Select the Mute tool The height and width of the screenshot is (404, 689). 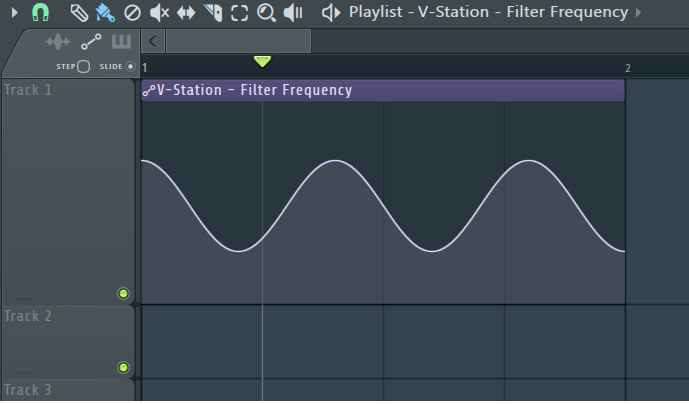click(159, 13)
